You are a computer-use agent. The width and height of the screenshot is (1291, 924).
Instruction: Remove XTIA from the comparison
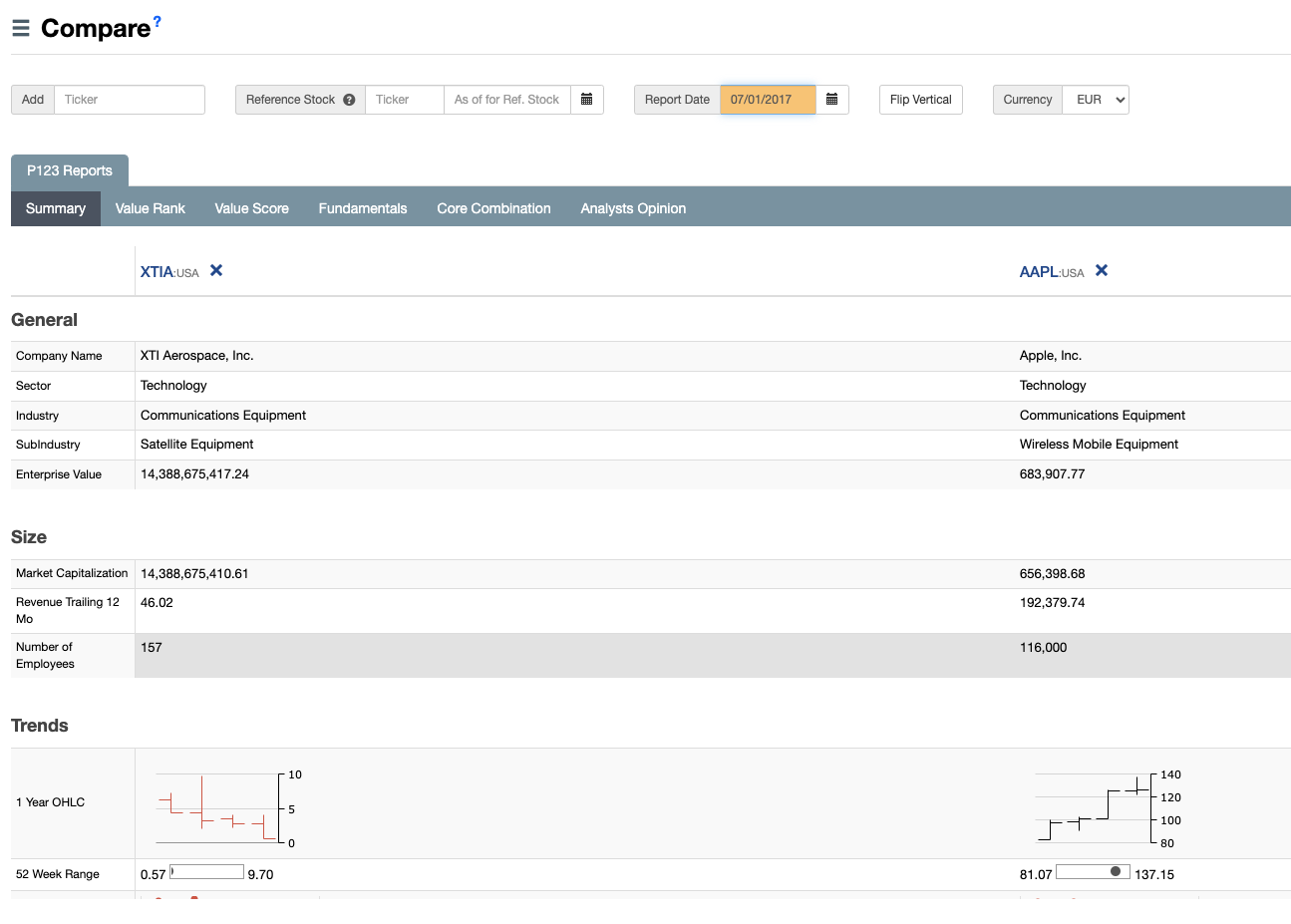click(x=216, y=271)
